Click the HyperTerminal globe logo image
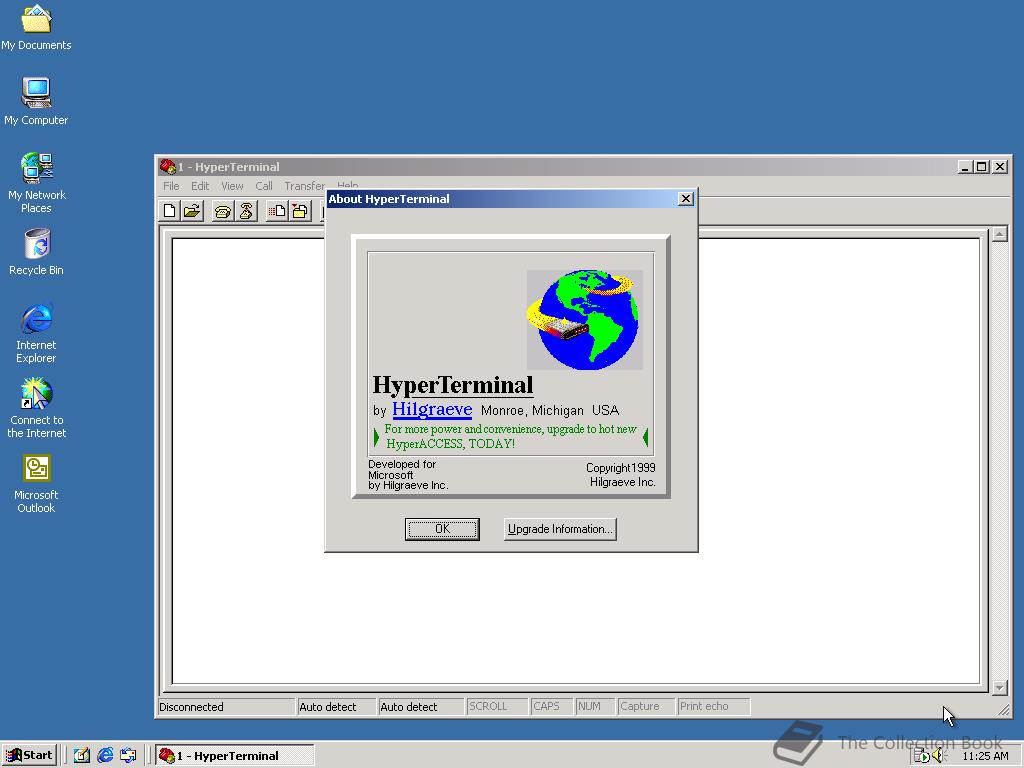Screen dimensions: 1024x768 point(584,320)
